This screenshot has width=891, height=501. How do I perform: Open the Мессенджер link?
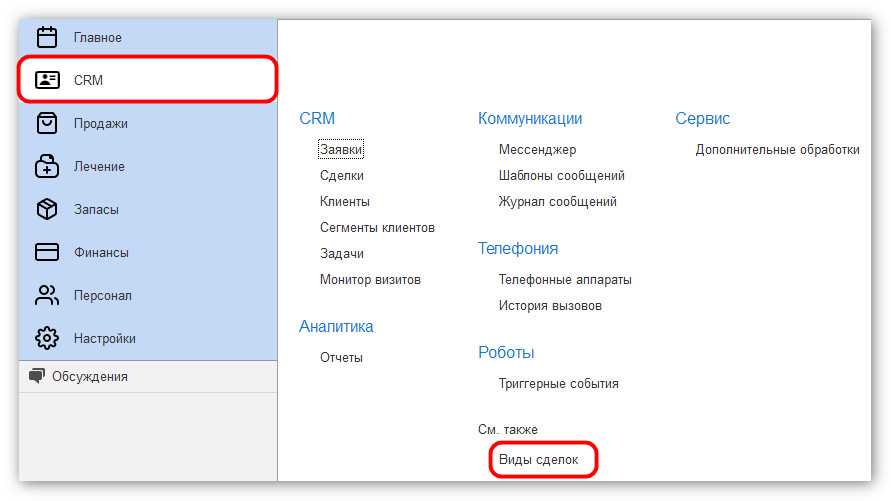tap(537, 150)
